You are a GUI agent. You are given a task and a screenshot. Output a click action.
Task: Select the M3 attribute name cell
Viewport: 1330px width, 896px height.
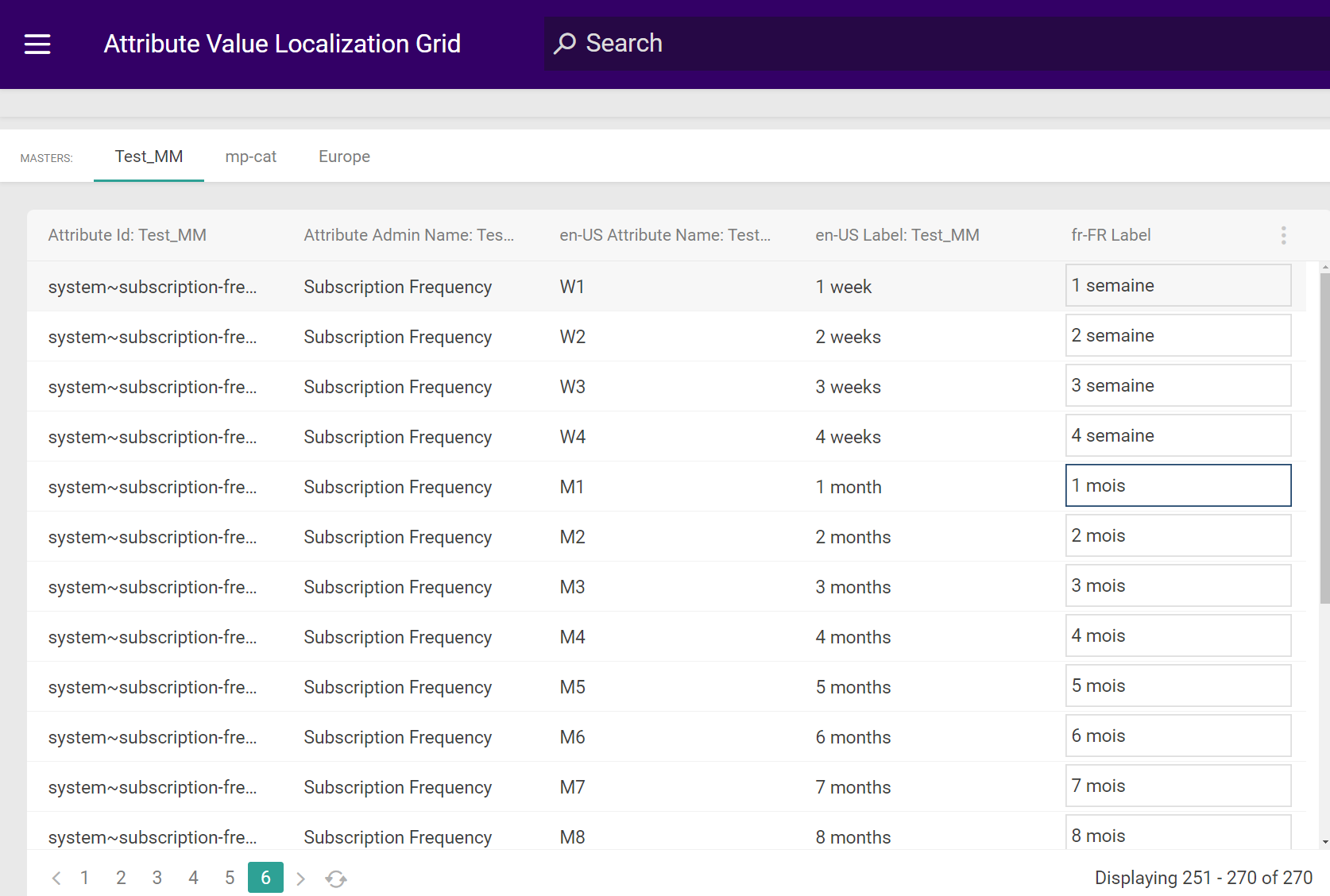click(x=572, y=587)
